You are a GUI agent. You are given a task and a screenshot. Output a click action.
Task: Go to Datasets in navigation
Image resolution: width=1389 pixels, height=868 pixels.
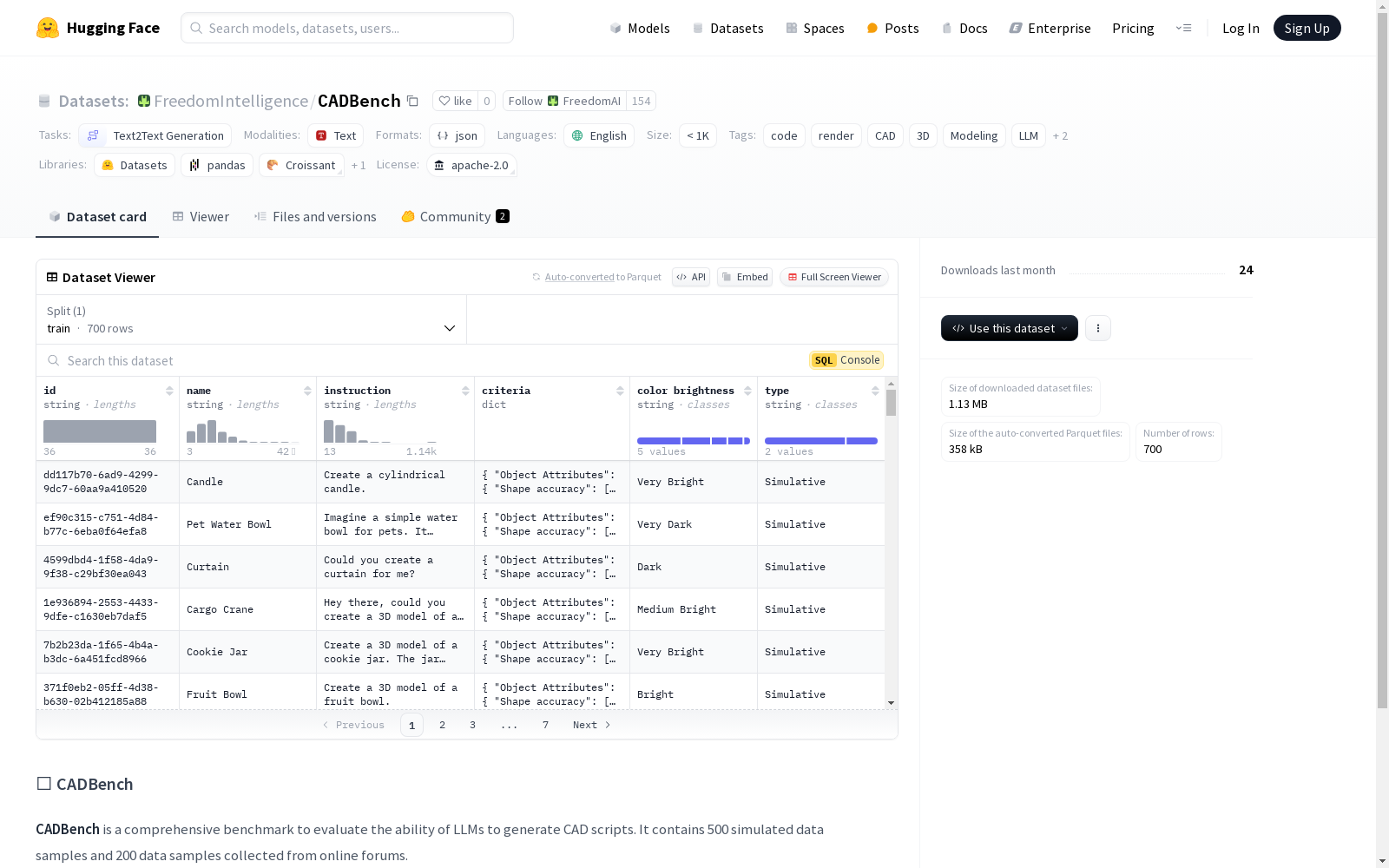[727, 28]
